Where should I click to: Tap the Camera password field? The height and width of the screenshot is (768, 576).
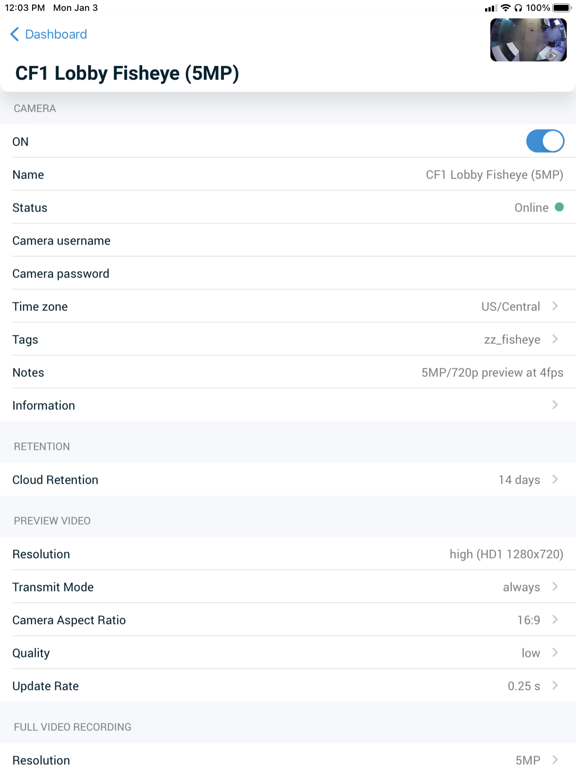(288, 273)
